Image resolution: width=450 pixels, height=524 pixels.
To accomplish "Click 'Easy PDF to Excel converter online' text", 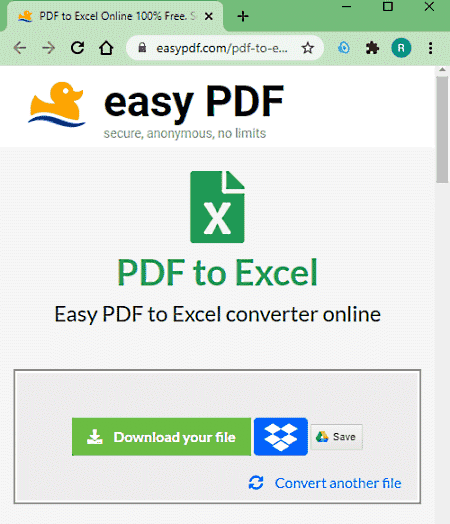I will pos(217,314).
